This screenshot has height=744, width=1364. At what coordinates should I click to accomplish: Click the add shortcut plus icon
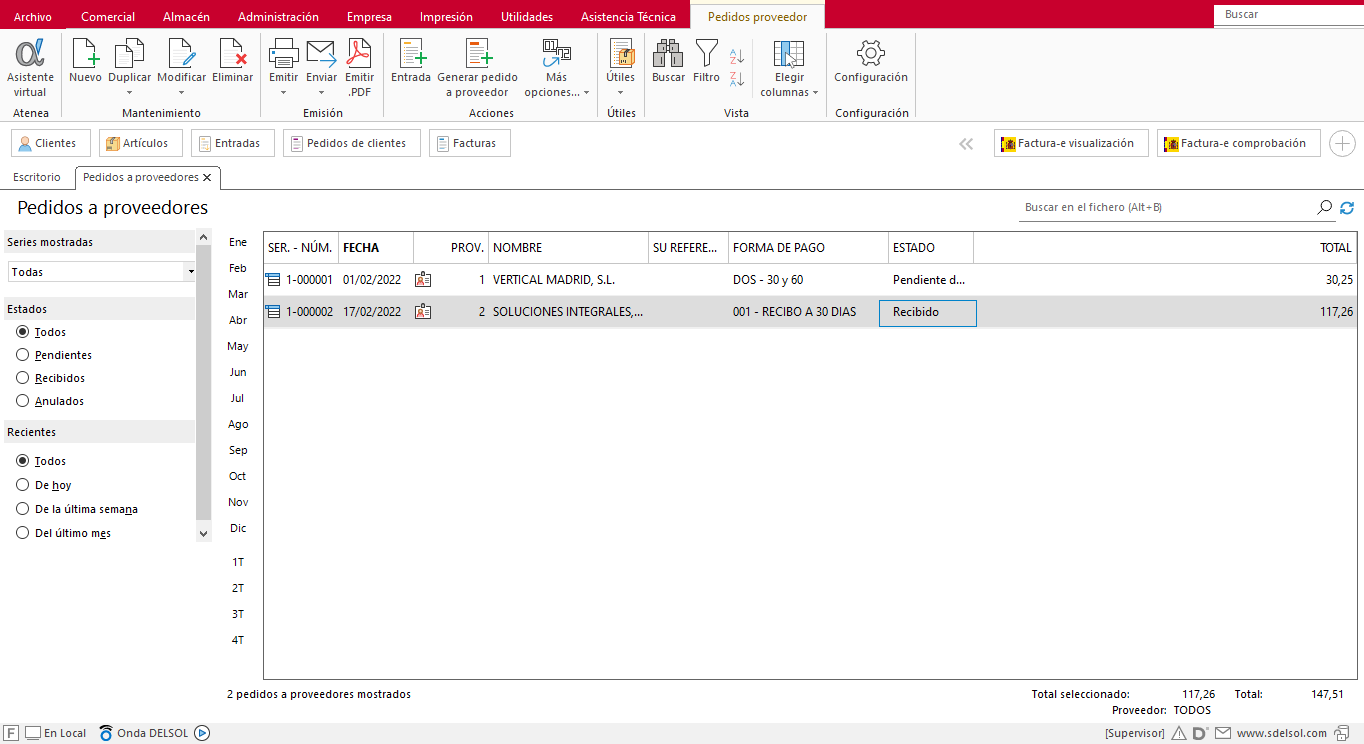coord(1342,144)
